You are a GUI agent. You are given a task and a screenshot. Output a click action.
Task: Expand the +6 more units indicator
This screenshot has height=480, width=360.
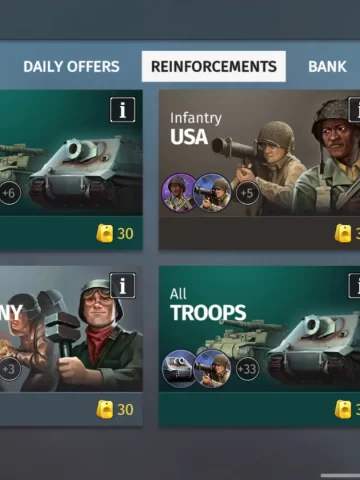[9, 193]
